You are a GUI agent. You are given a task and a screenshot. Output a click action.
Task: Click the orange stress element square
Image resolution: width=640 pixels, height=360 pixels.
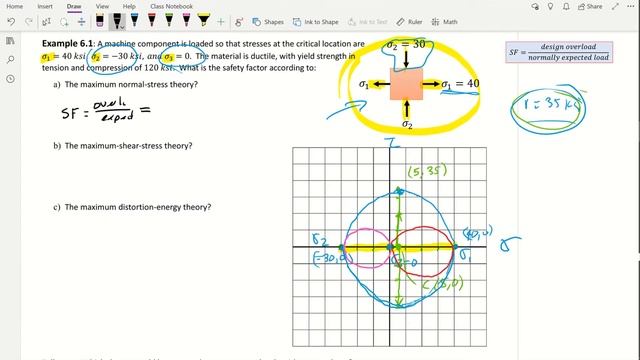coord(406,84)
